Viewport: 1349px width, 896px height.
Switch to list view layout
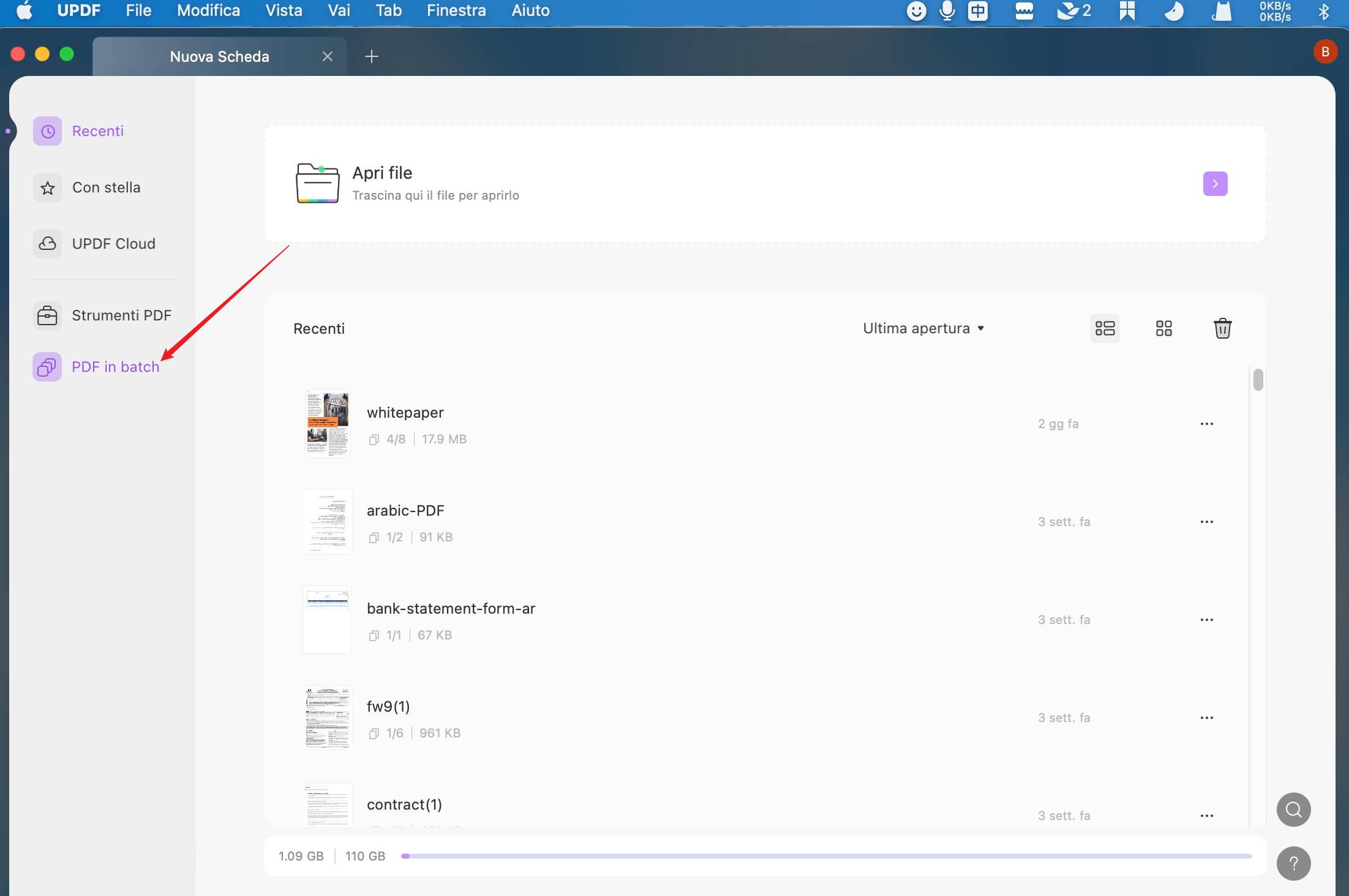(1105, 328)
